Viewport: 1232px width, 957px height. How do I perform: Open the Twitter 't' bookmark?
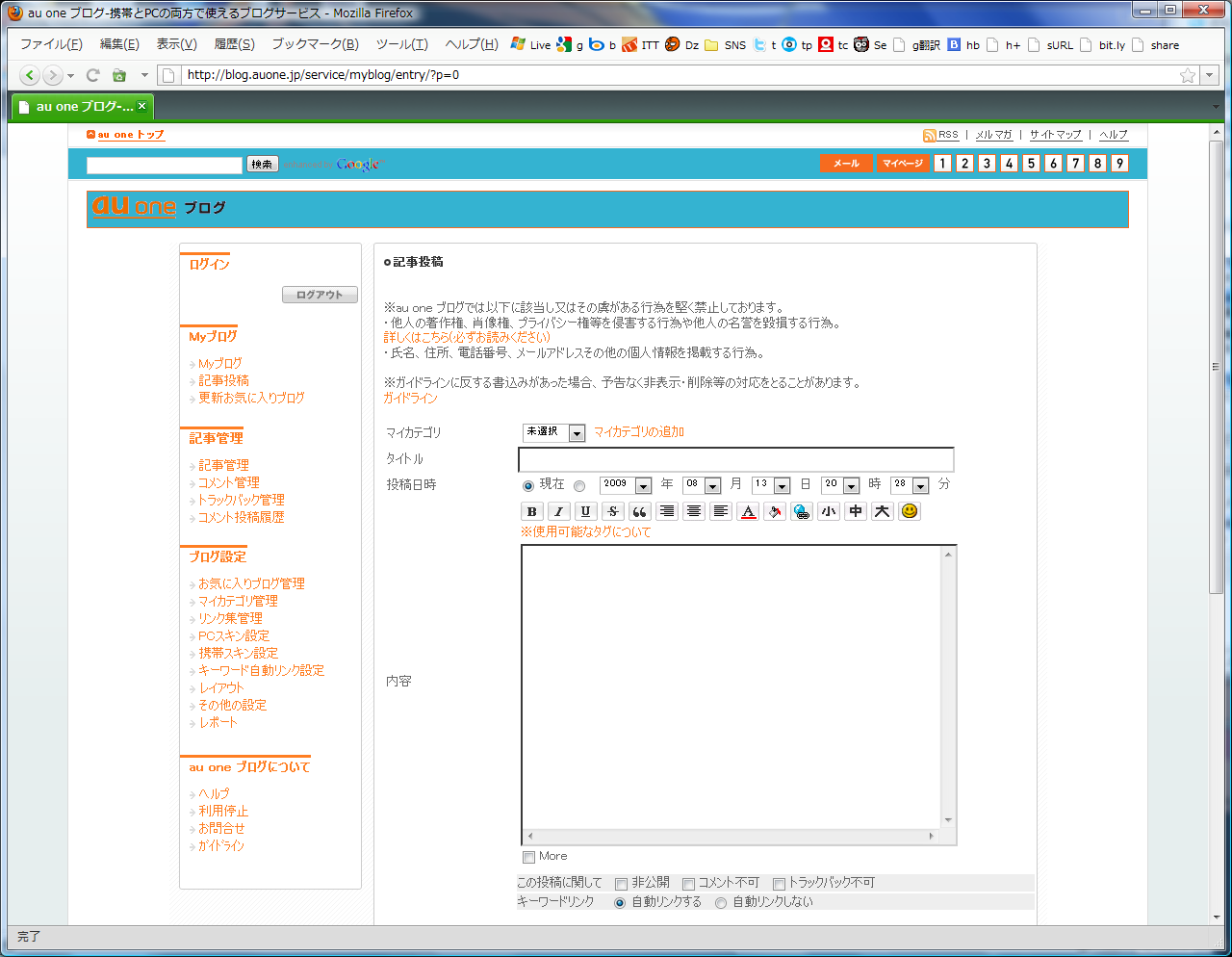coord(764,44)
